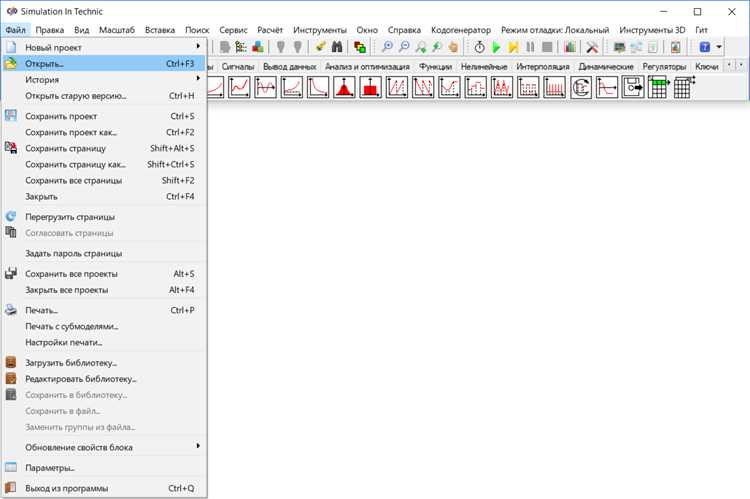Select Сохранить все страницы

coord(104,180)
